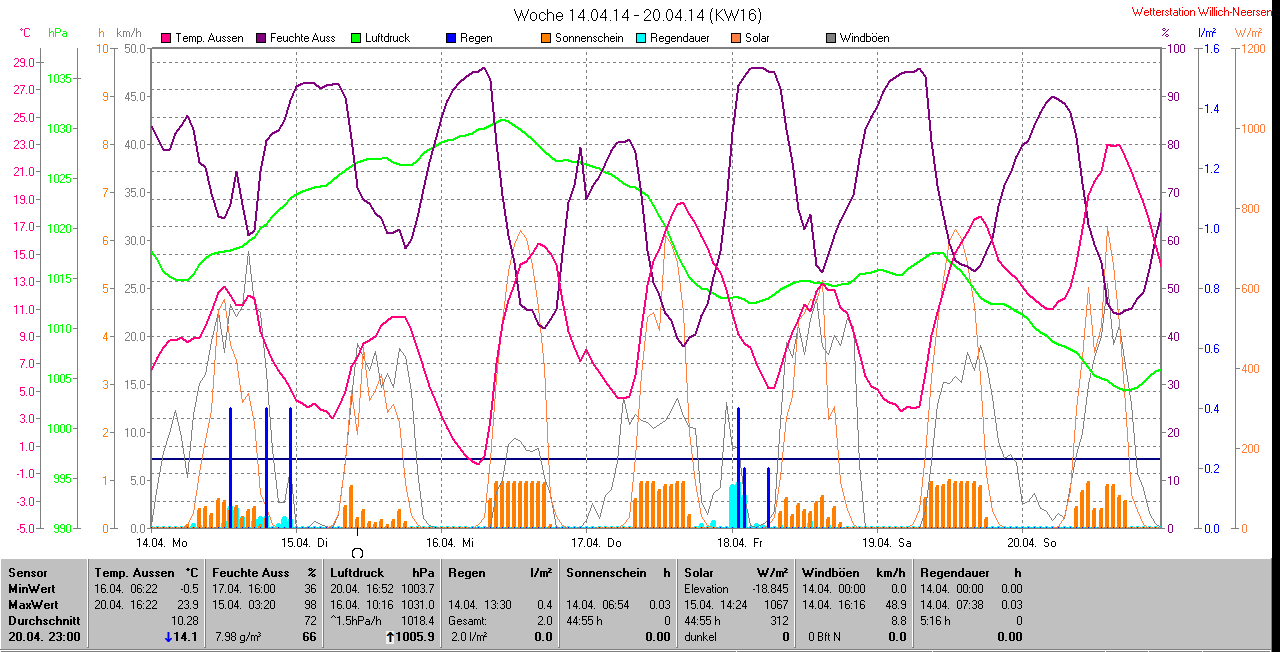Image resolution: width=1280 pixels, height=652 pixels.
Task: Click the maximum temperature value '23.9'
Action: coord(187,605)
